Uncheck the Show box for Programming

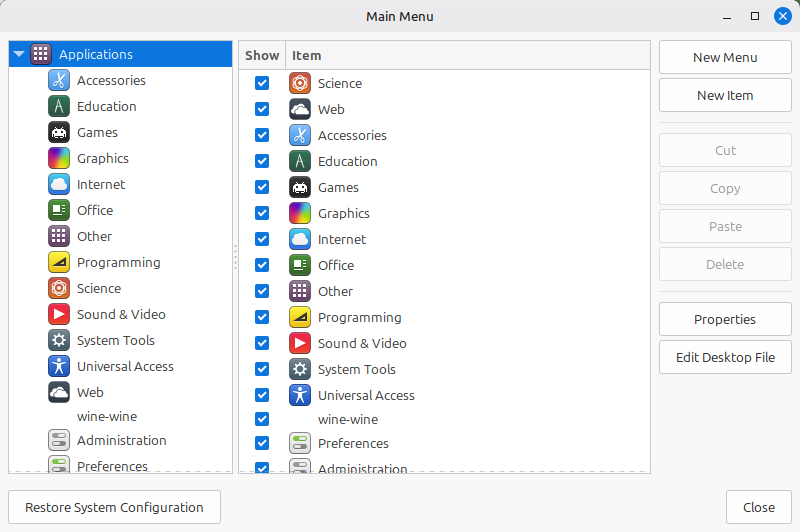(x=262, y=317)
